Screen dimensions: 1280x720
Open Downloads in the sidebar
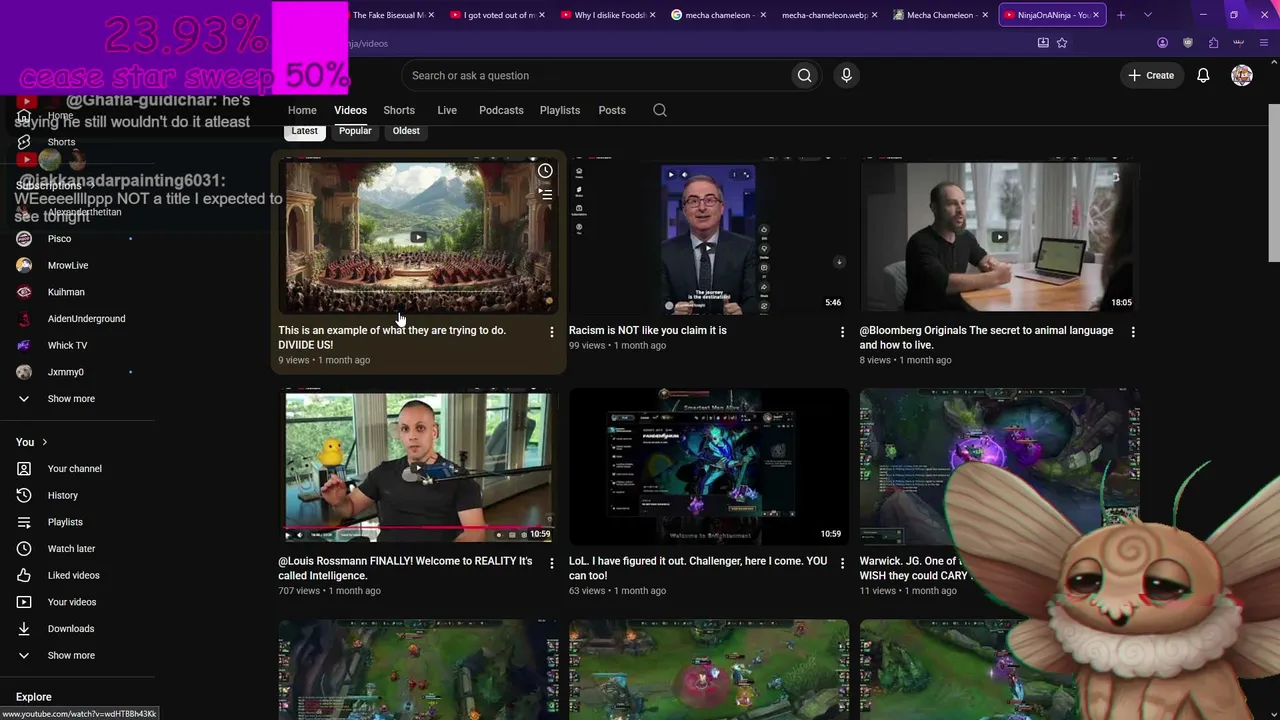click(x=71, y=629)
